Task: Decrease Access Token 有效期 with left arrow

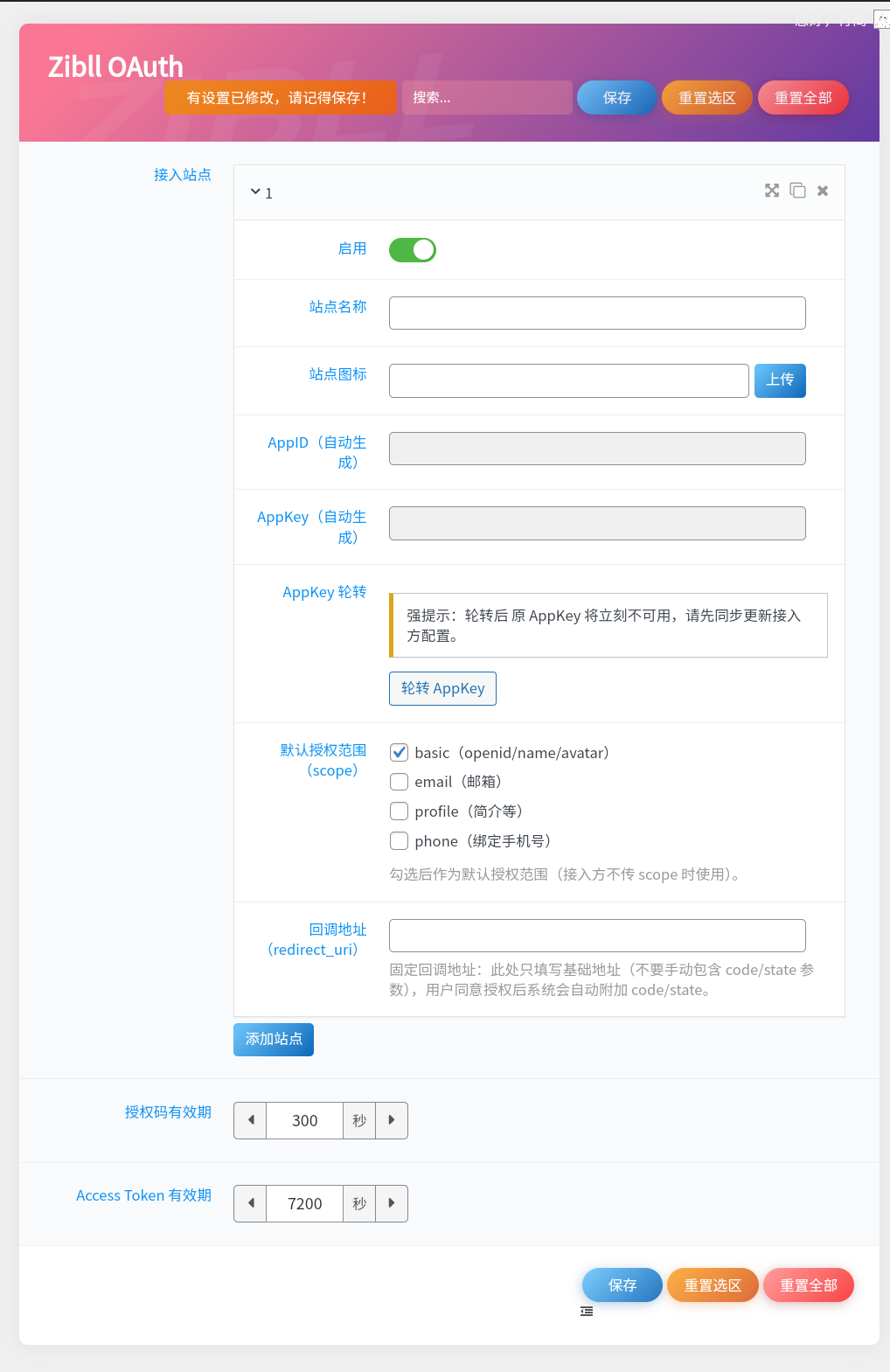Action: (251, 1203)
